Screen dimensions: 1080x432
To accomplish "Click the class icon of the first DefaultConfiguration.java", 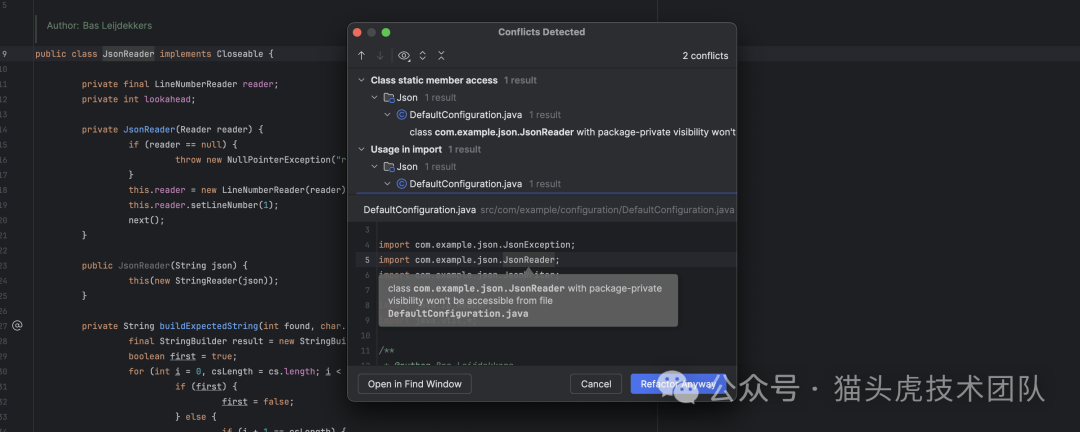I will tap(402, 115).
